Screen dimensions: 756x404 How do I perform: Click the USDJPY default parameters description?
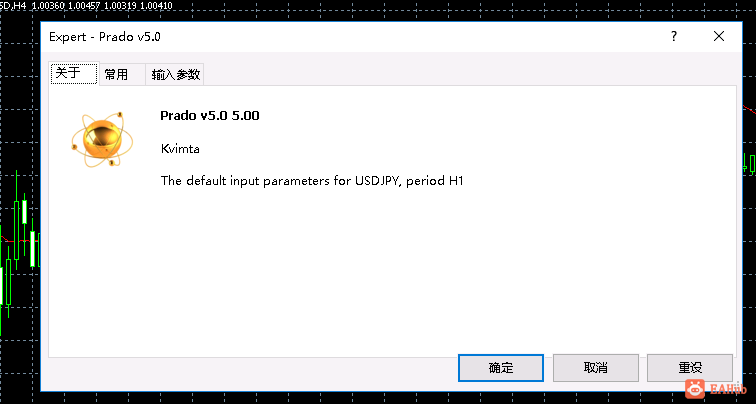pyautogui.click(x=312, y=181)
